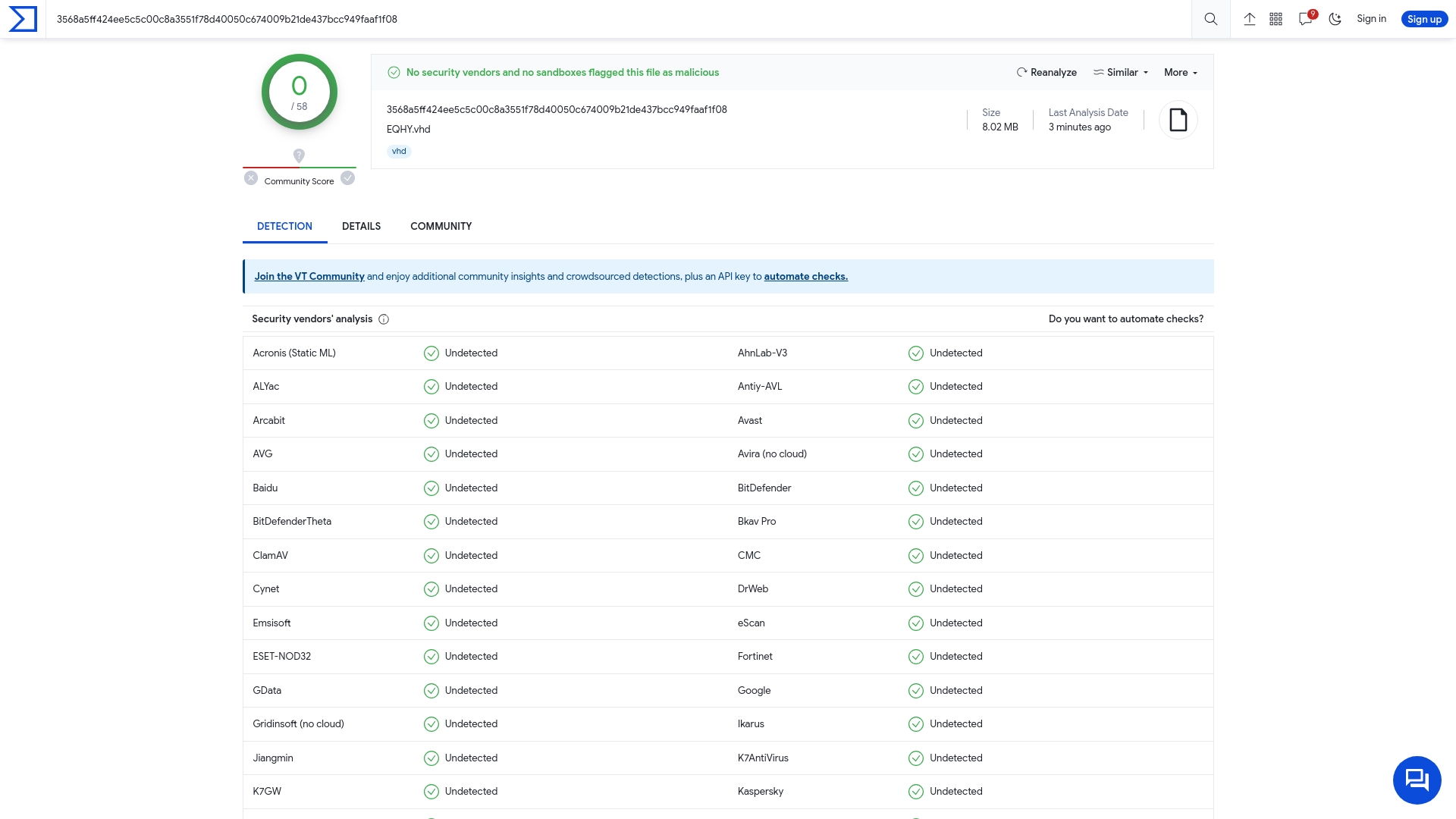Click the automate checks link
Image resolution: width=1456 pixels, height=819 pixels.
pyautogui.click(x=805, y=276)
